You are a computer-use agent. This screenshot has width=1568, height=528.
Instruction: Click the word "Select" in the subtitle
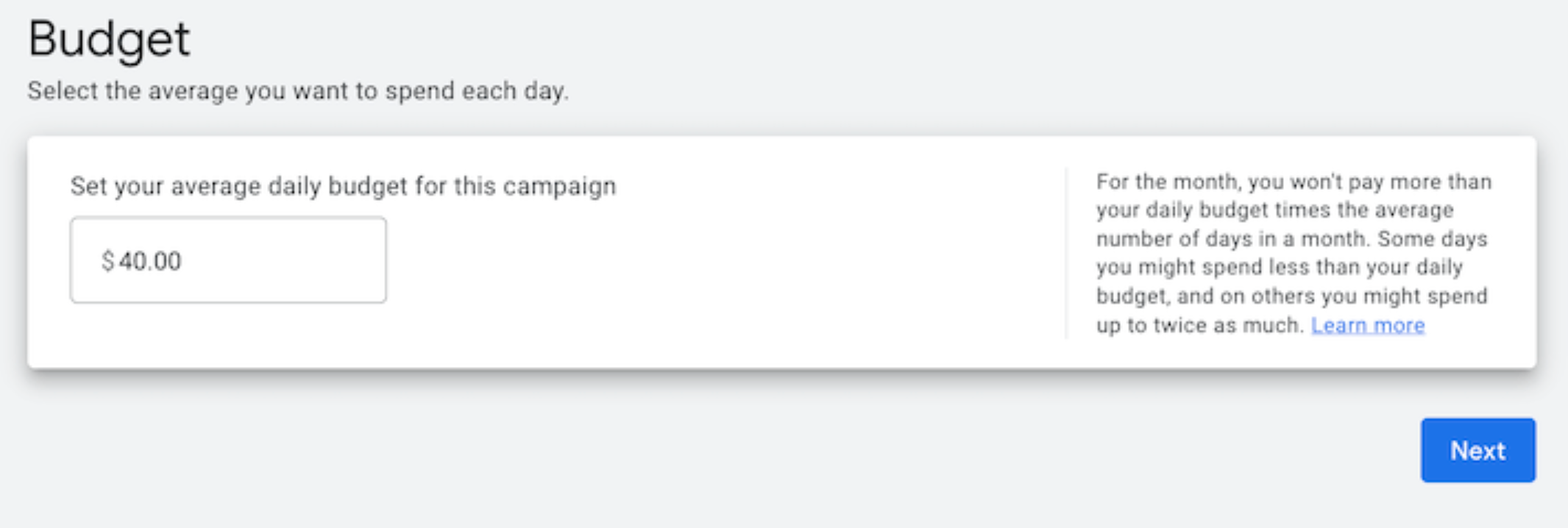[x=62, y=91]
